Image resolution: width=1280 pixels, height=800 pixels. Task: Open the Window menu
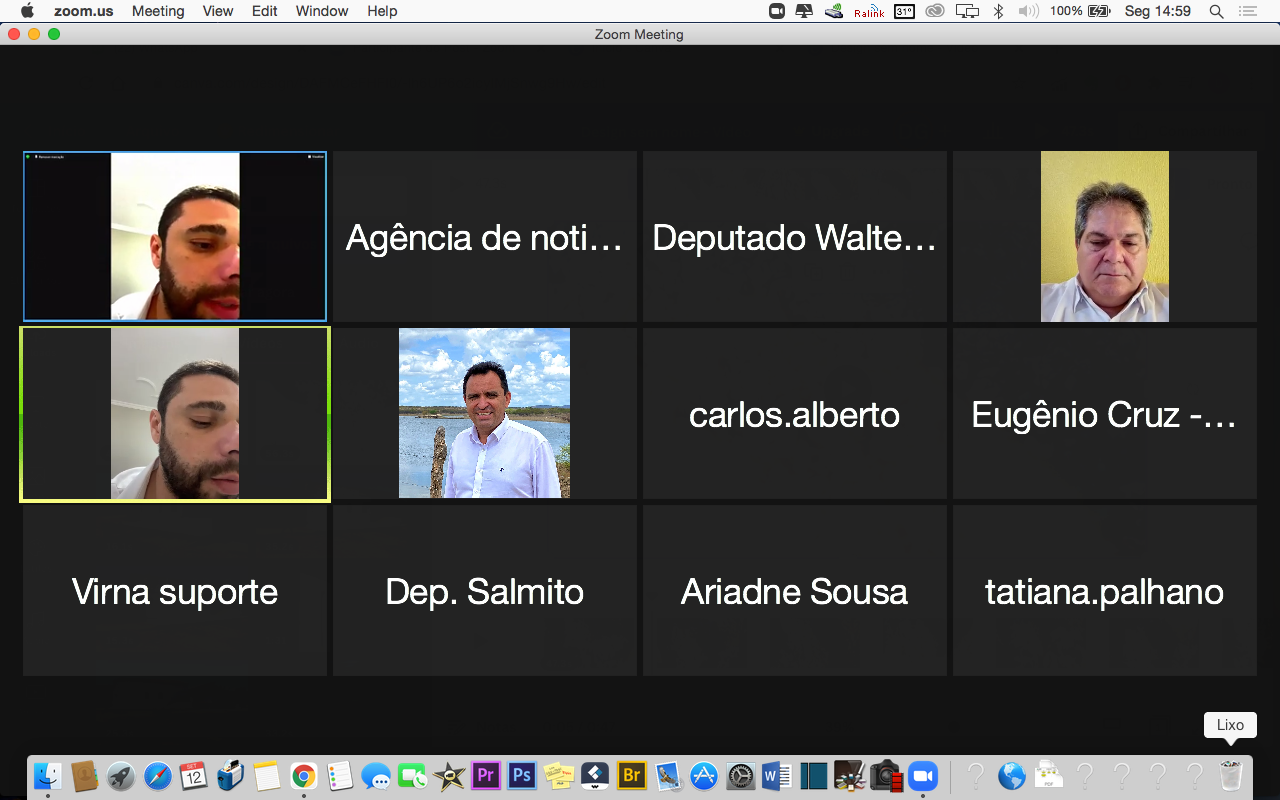click(322, 11)
